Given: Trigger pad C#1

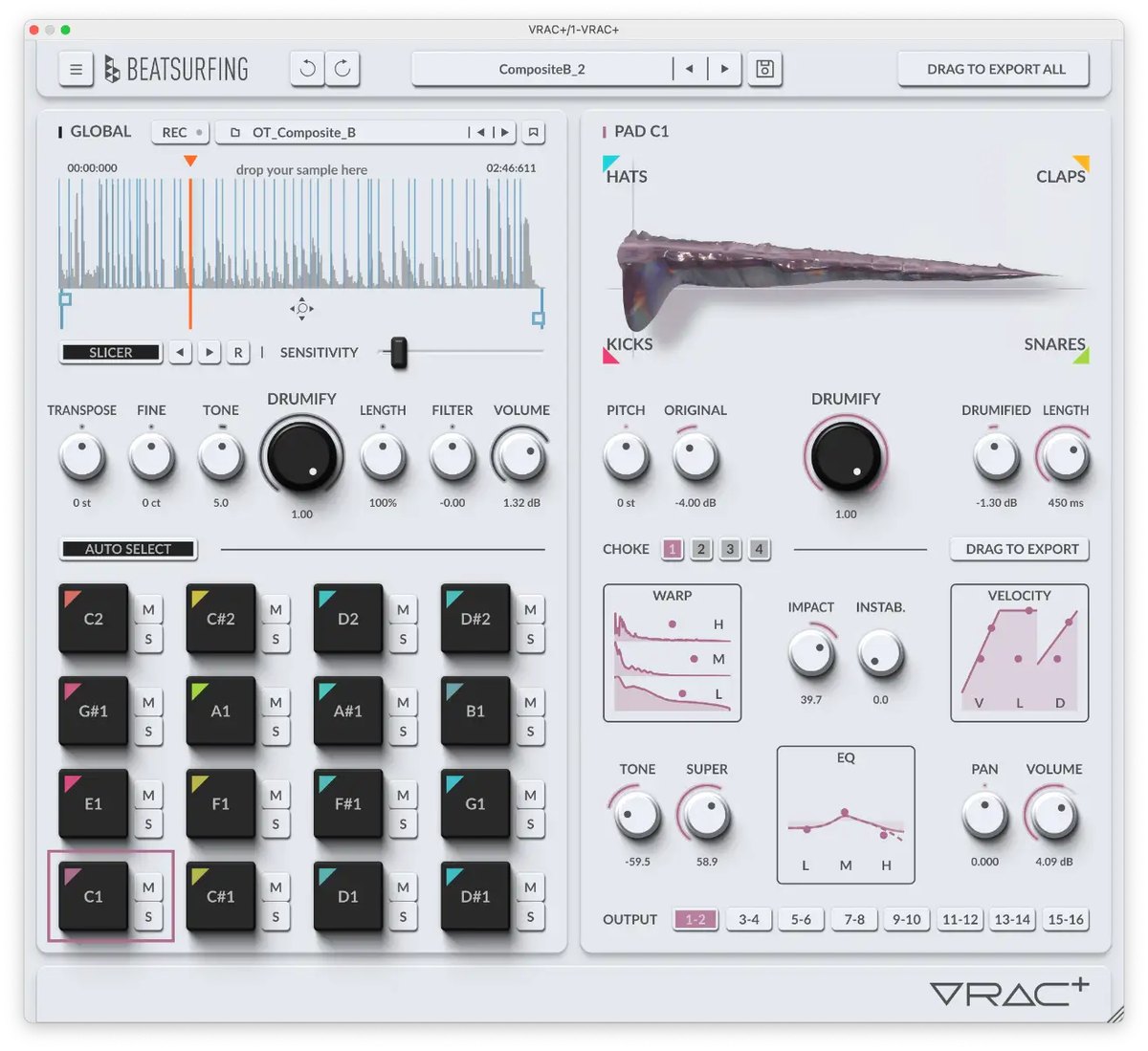Looking at the screenshot, I should [221, 896].
